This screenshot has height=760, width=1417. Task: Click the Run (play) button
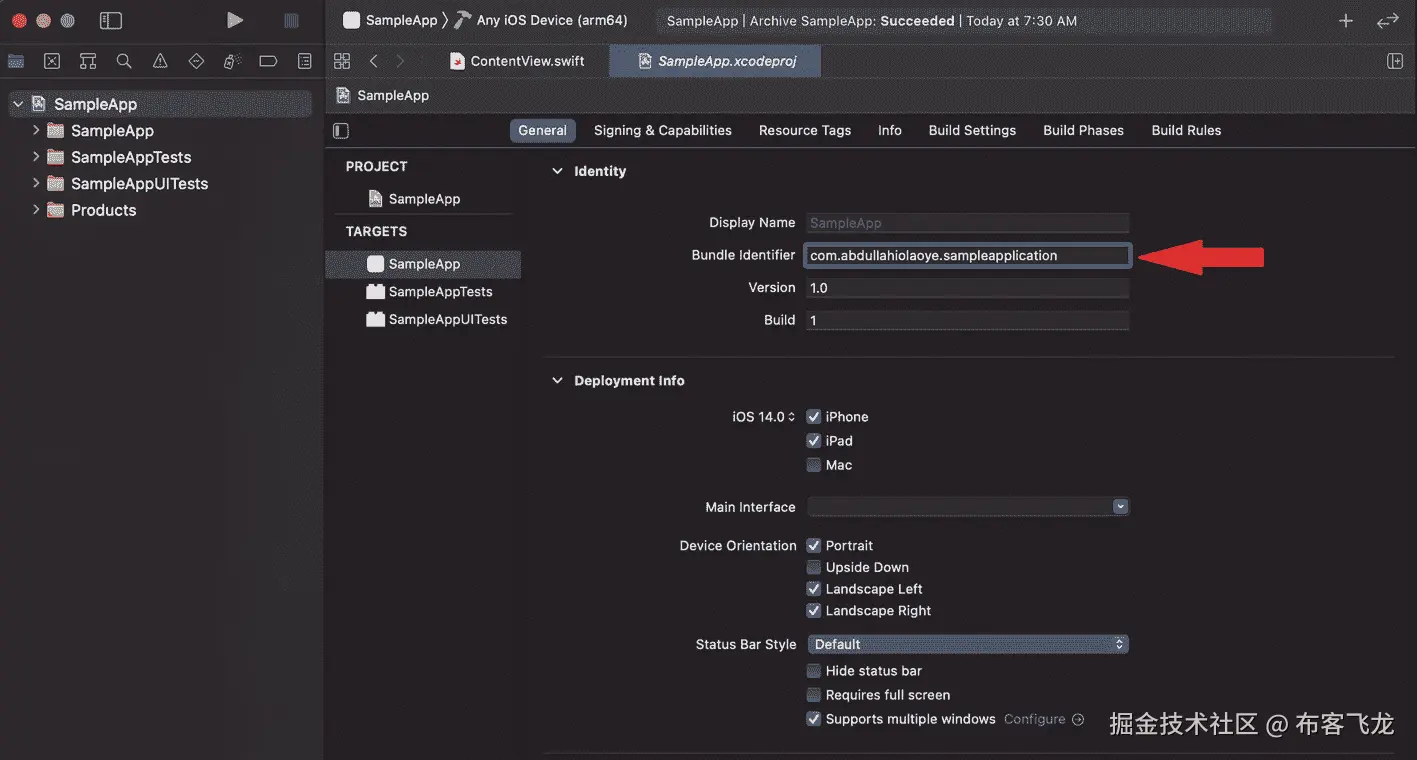[x=234, y=20]
